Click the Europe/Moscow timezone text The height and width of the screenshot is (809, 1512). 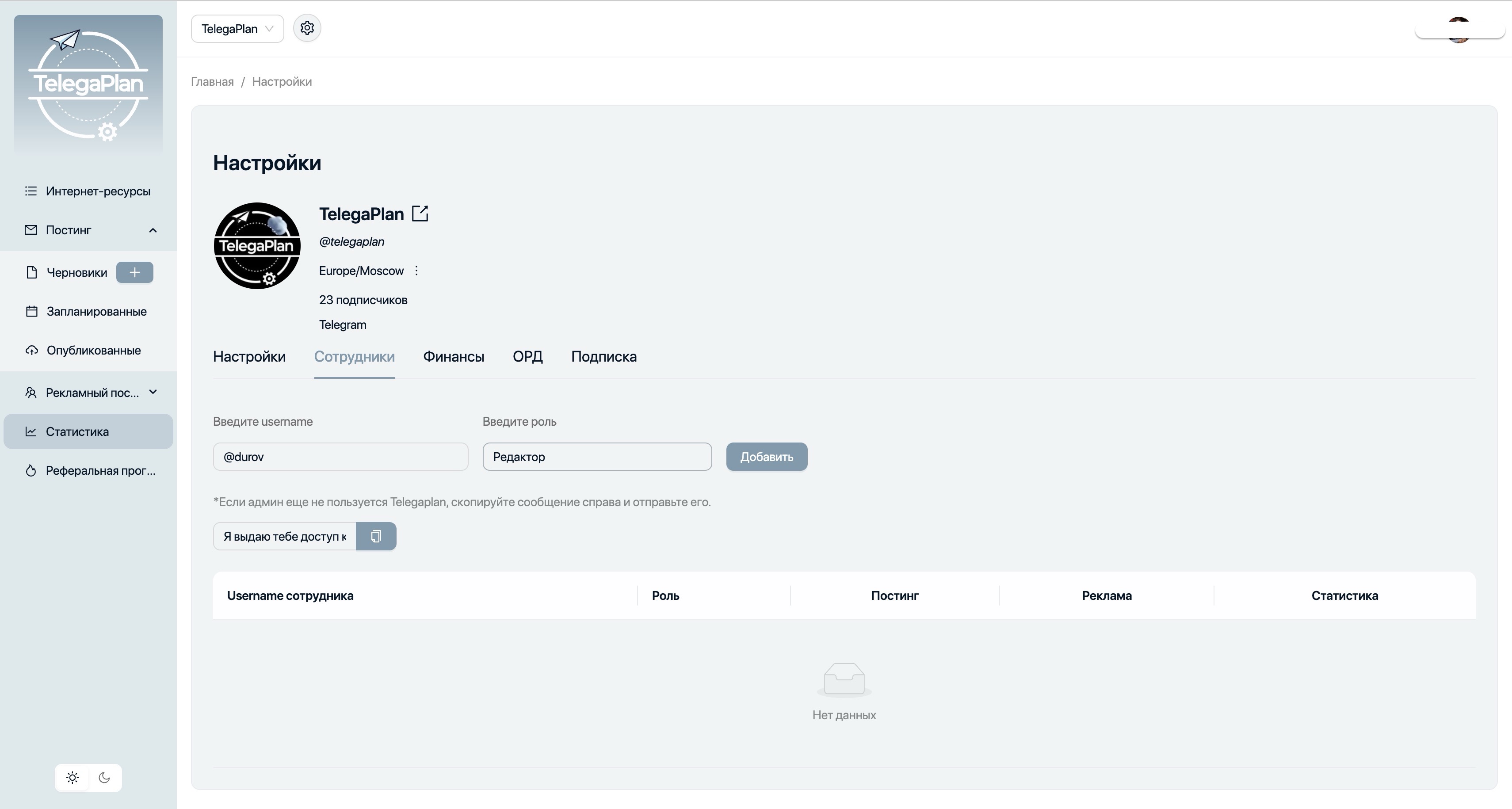click(362, 271)
